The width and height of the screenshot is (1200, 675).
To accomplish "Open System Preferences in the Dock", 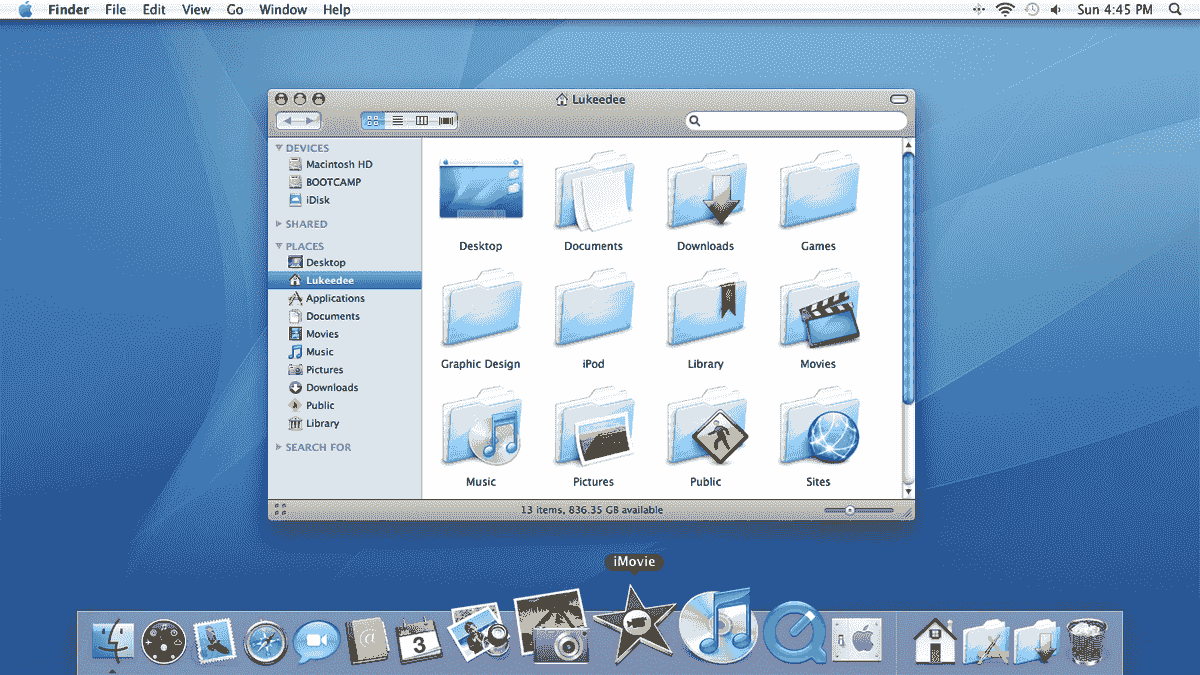I will (856, 640).
